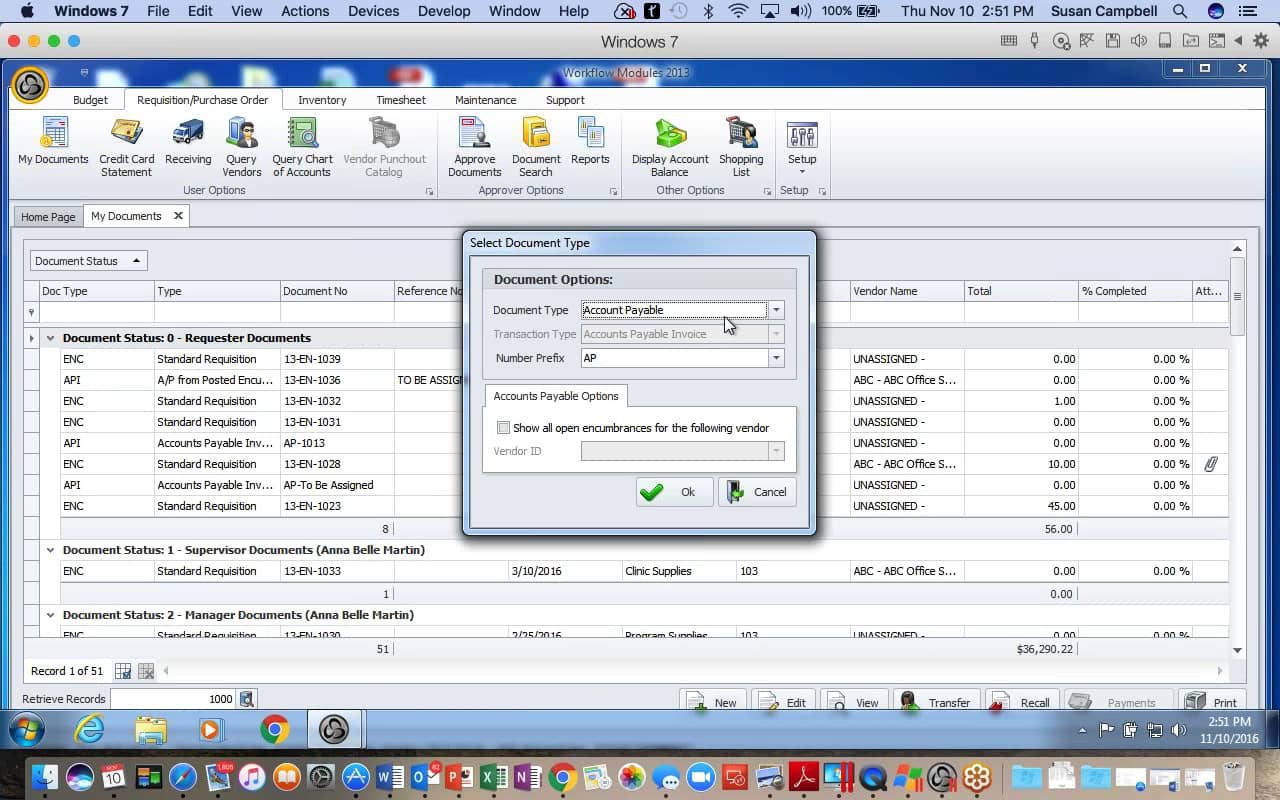Click the Edit button
This screenshot has width=1280, height=800.
783,702
